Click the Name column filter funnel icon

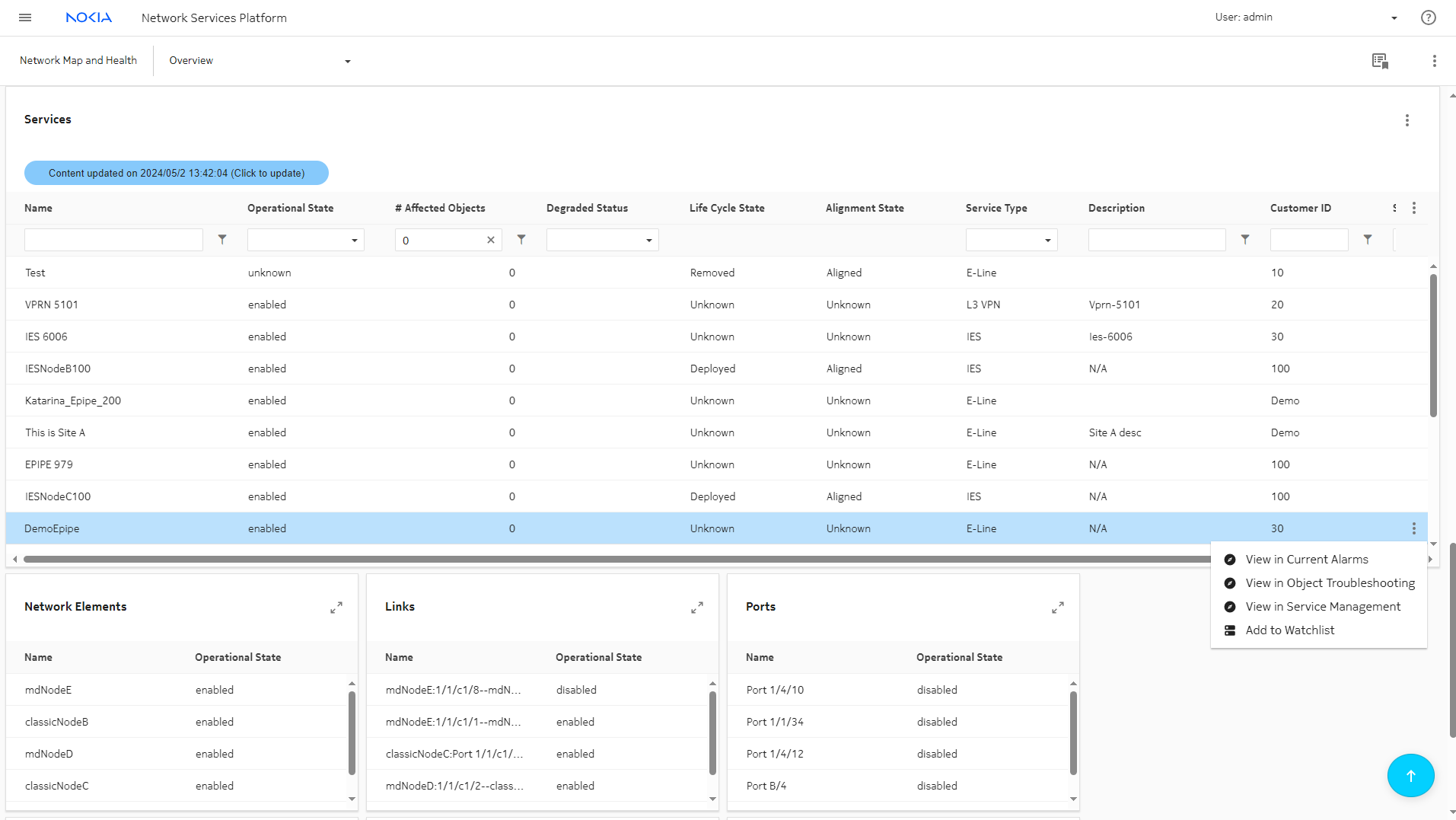pyautogui.click(x=222, y=240)
